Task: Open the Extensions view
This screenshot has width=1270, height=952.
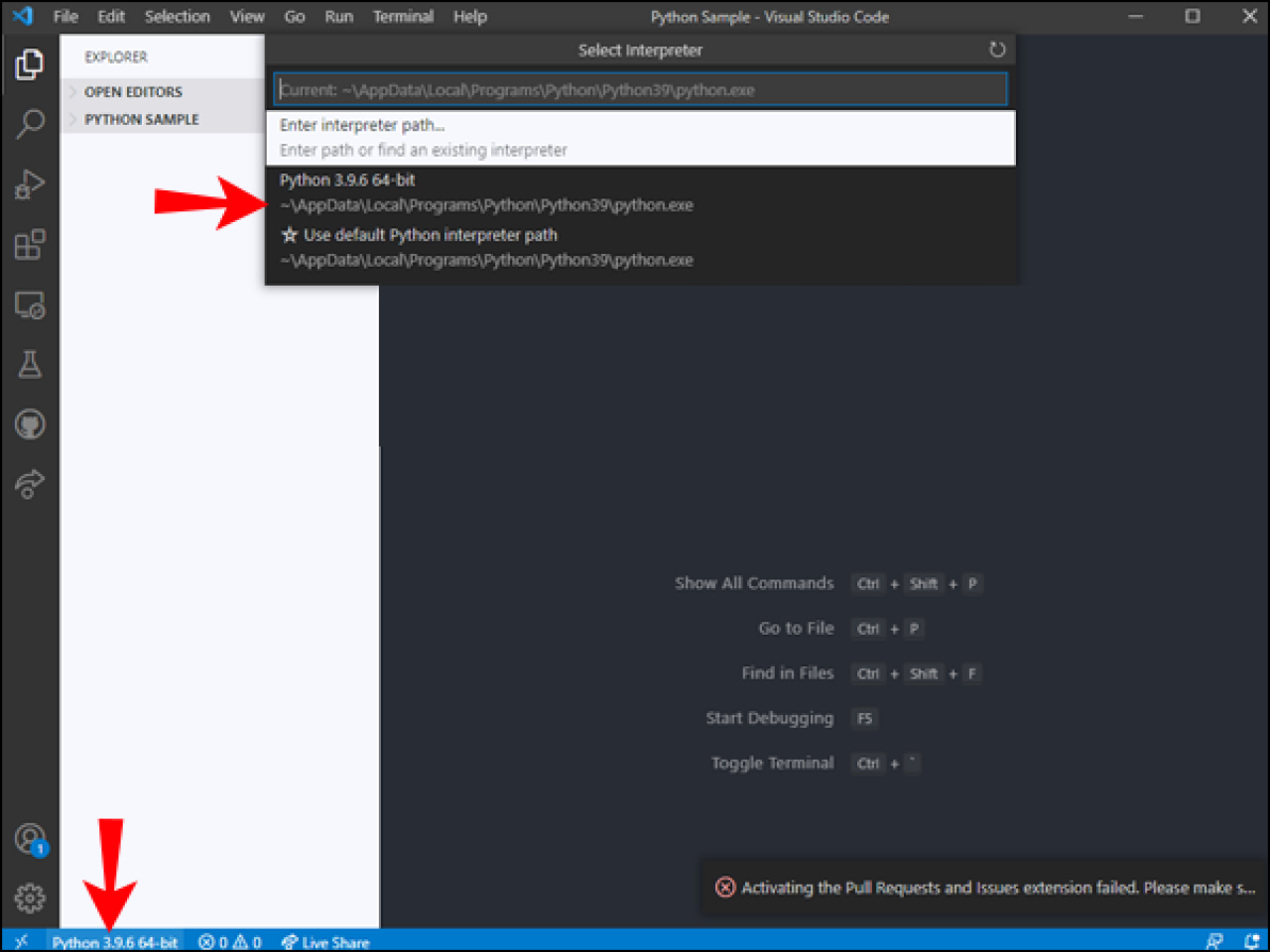Action: 30,244
